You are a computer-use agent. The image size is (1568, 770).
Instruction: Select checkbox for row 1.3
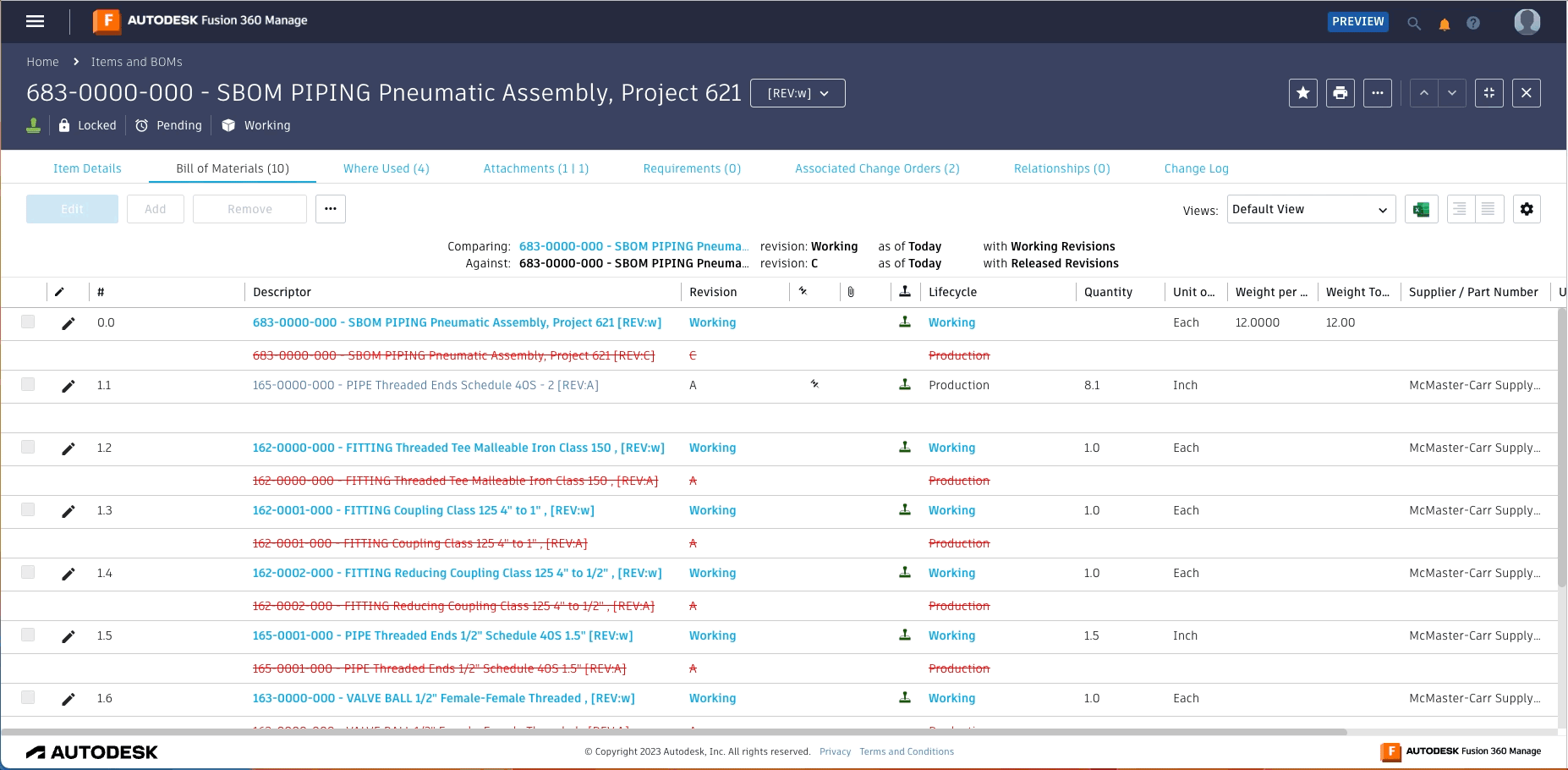coord(28,509)
